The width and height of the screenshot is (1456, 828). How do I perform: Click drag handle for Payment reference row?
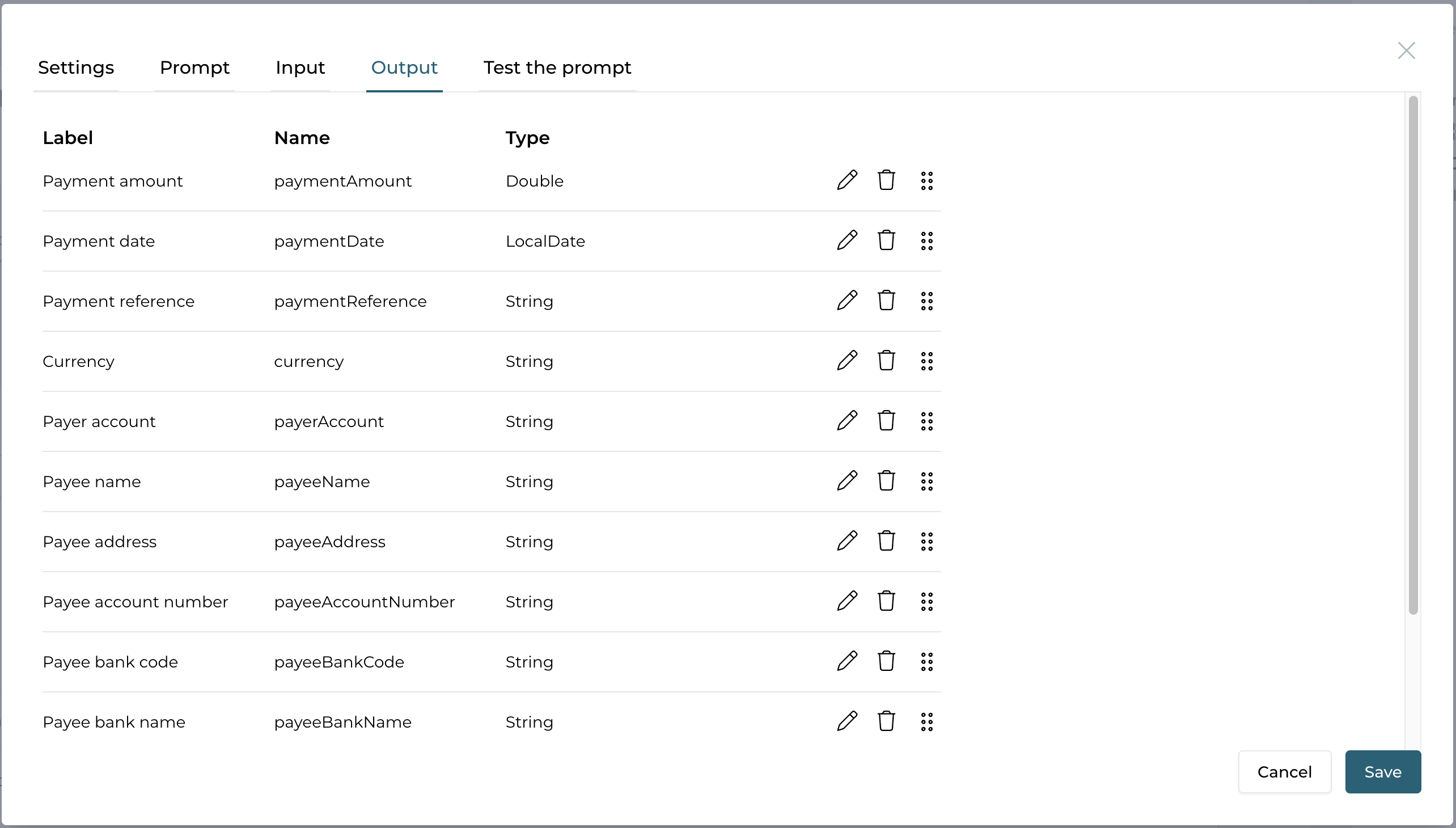[x=926, y=301]
